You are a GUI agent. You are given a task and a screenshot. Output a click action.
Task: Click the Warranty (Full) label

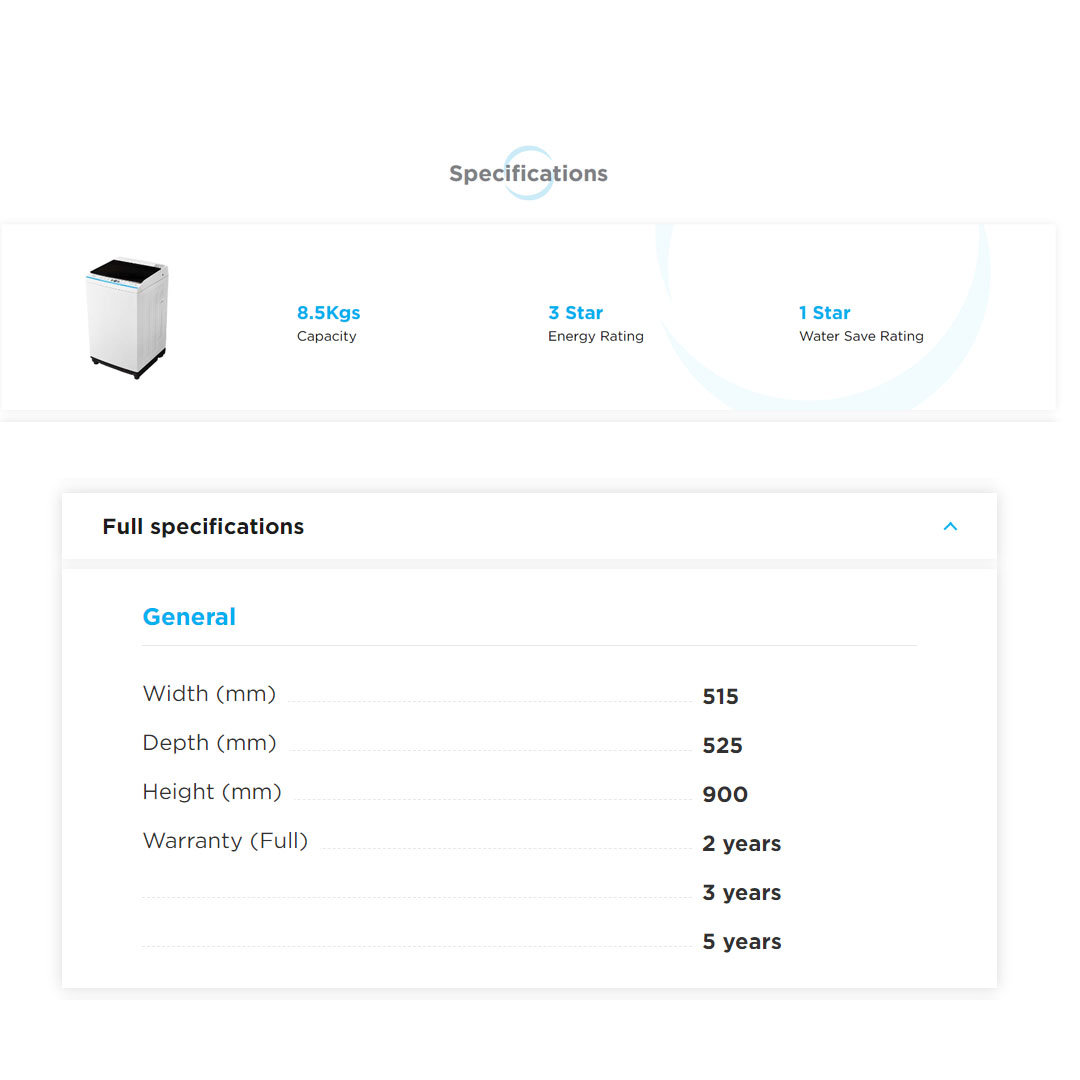point(225,840)
